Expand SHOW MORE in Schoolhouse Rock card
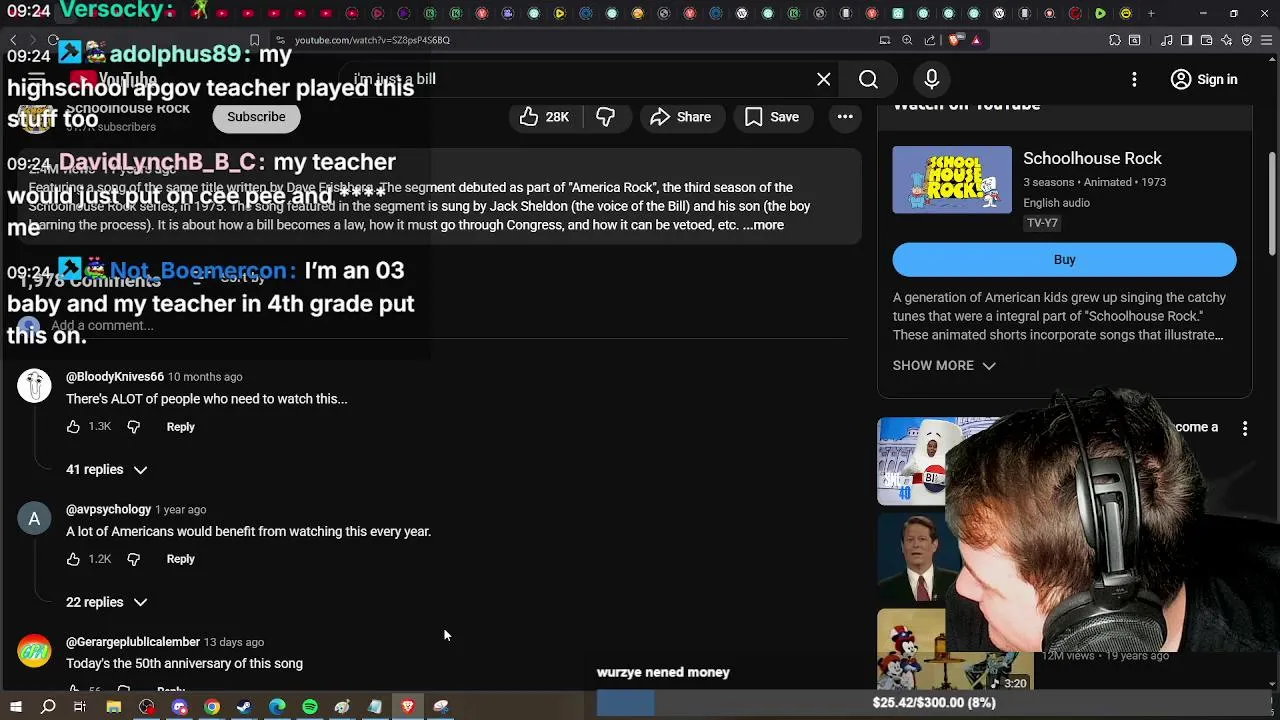The image size is (1280, 720). point(944,366)
